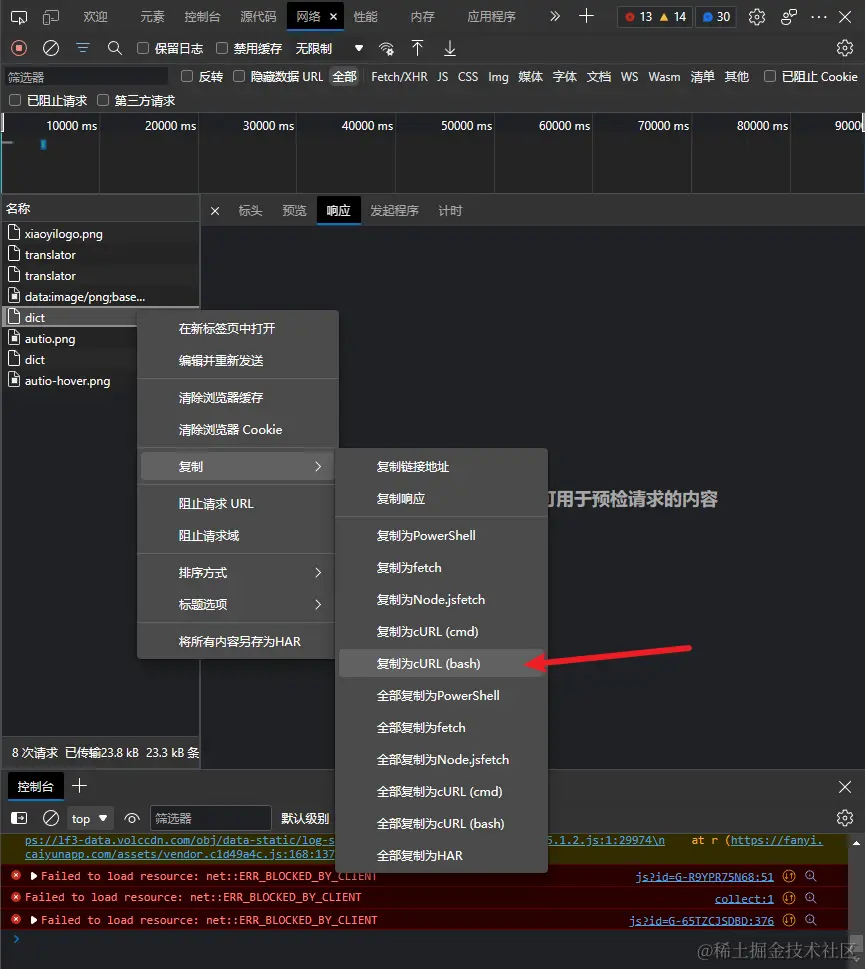Open the feedback people icon
The height and width of the screenshot is (969, 865).
click(788, 17)
